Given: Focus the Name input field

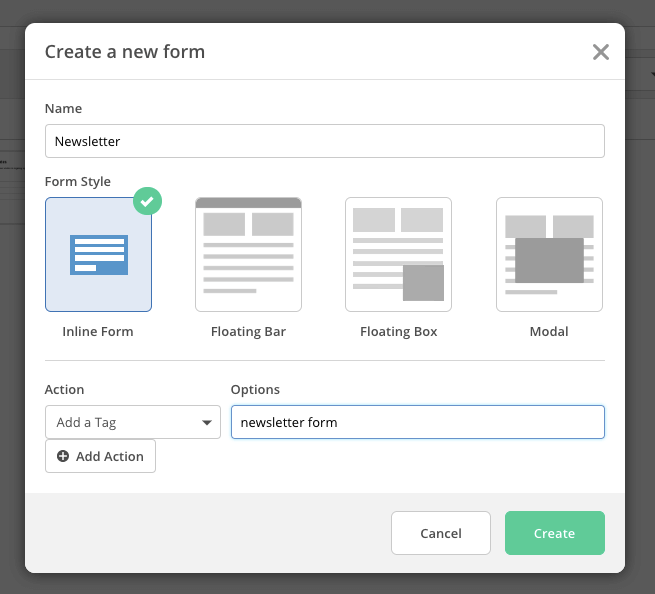Looking at the screenshot, I should [x=324, y=141].
